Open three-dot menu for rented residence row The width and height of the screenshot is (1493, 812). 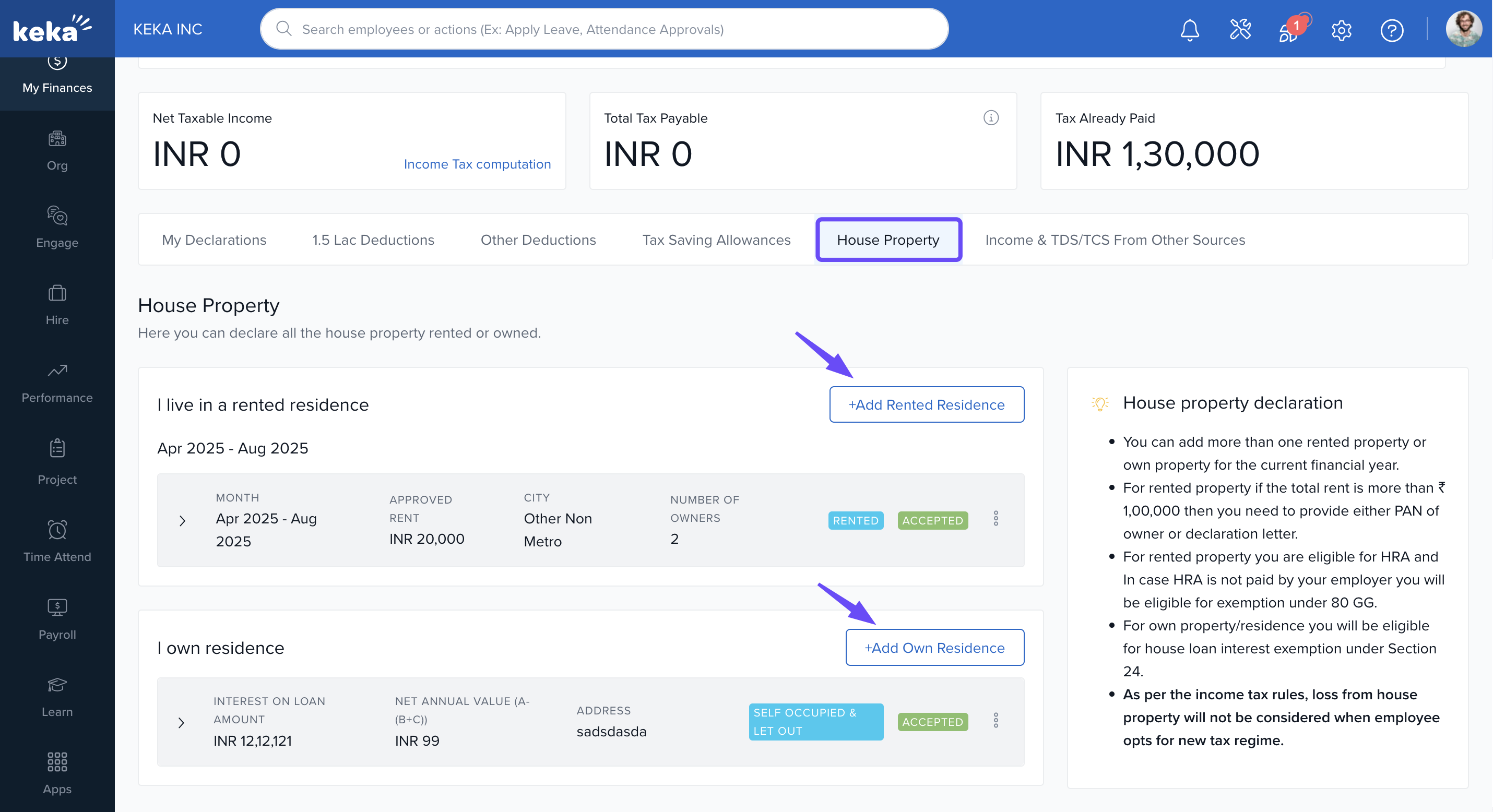tap(995, 518)
